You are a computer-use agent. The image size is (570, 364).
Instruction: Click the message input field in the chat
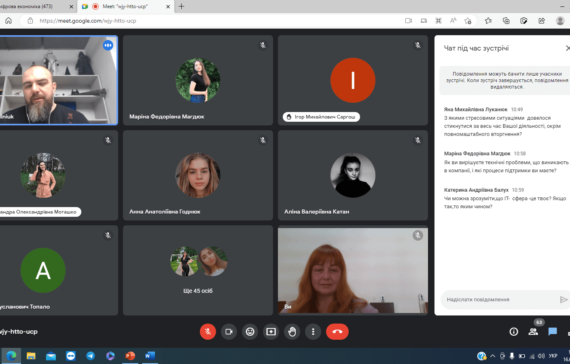(x=500, y=299)
